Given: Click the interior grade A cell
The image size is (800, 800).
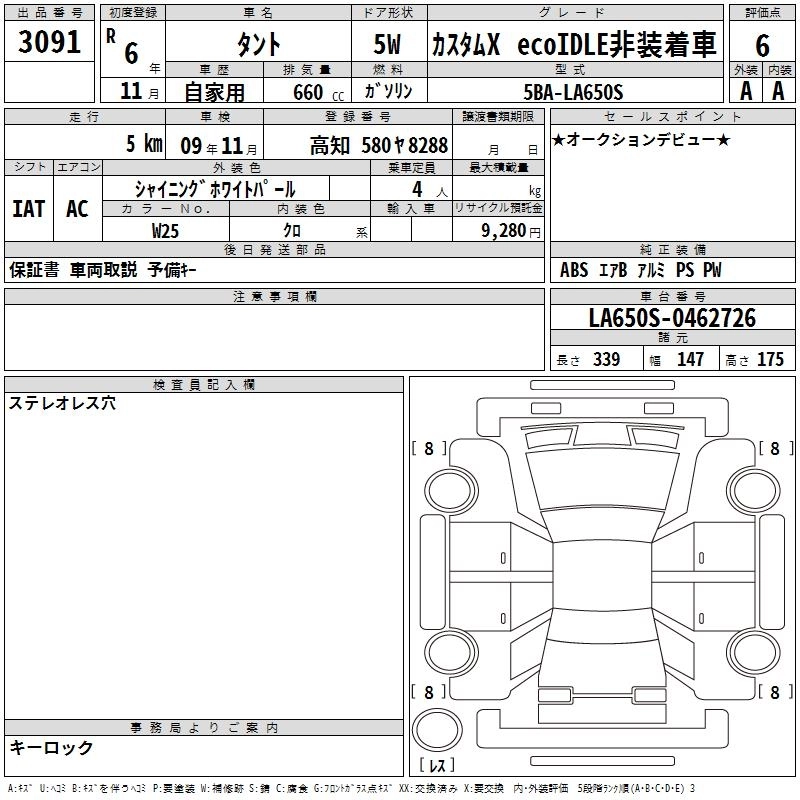Looking at the screenshot, I should point(778,90).
